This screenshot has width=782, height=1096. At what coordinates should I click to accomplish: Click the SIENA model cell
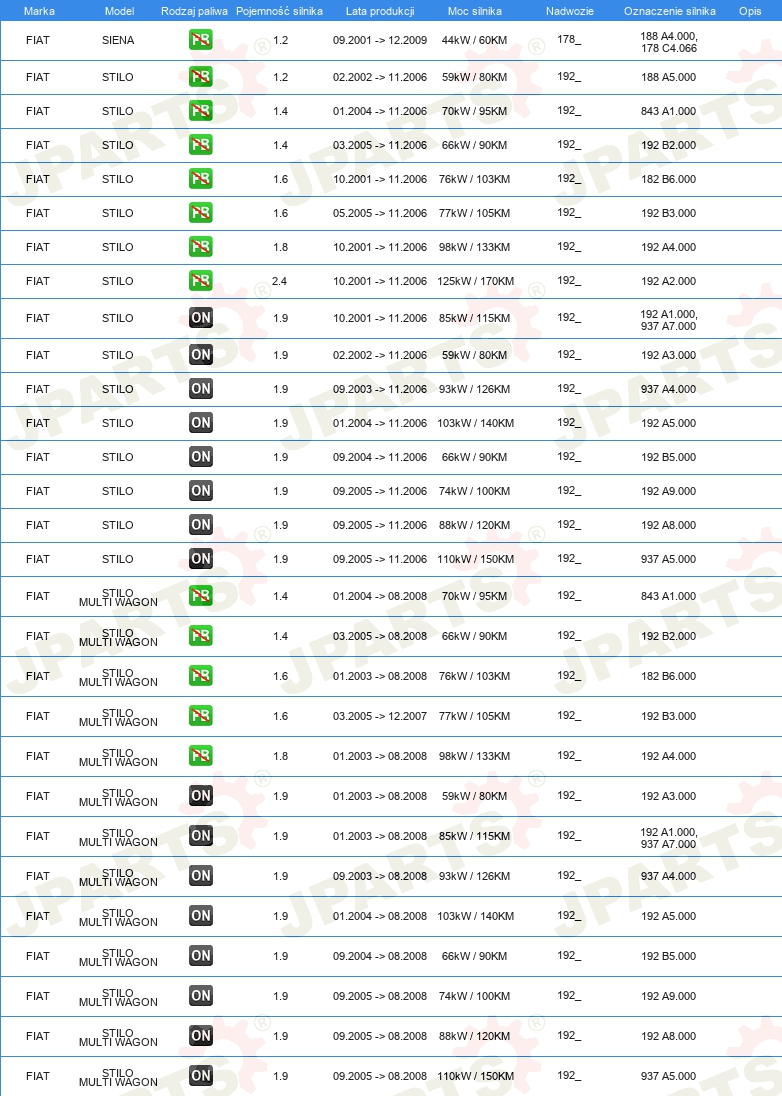pyautogui.click(x=118, y=41)
